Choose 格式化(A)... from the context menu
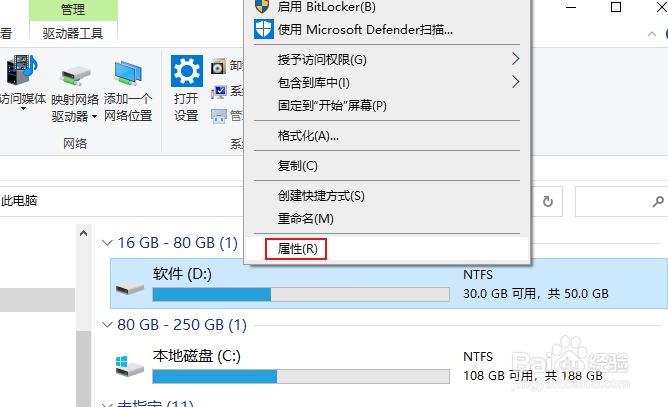Image resolution: width=668 pixels, height=407 pixels. [308, 136]
